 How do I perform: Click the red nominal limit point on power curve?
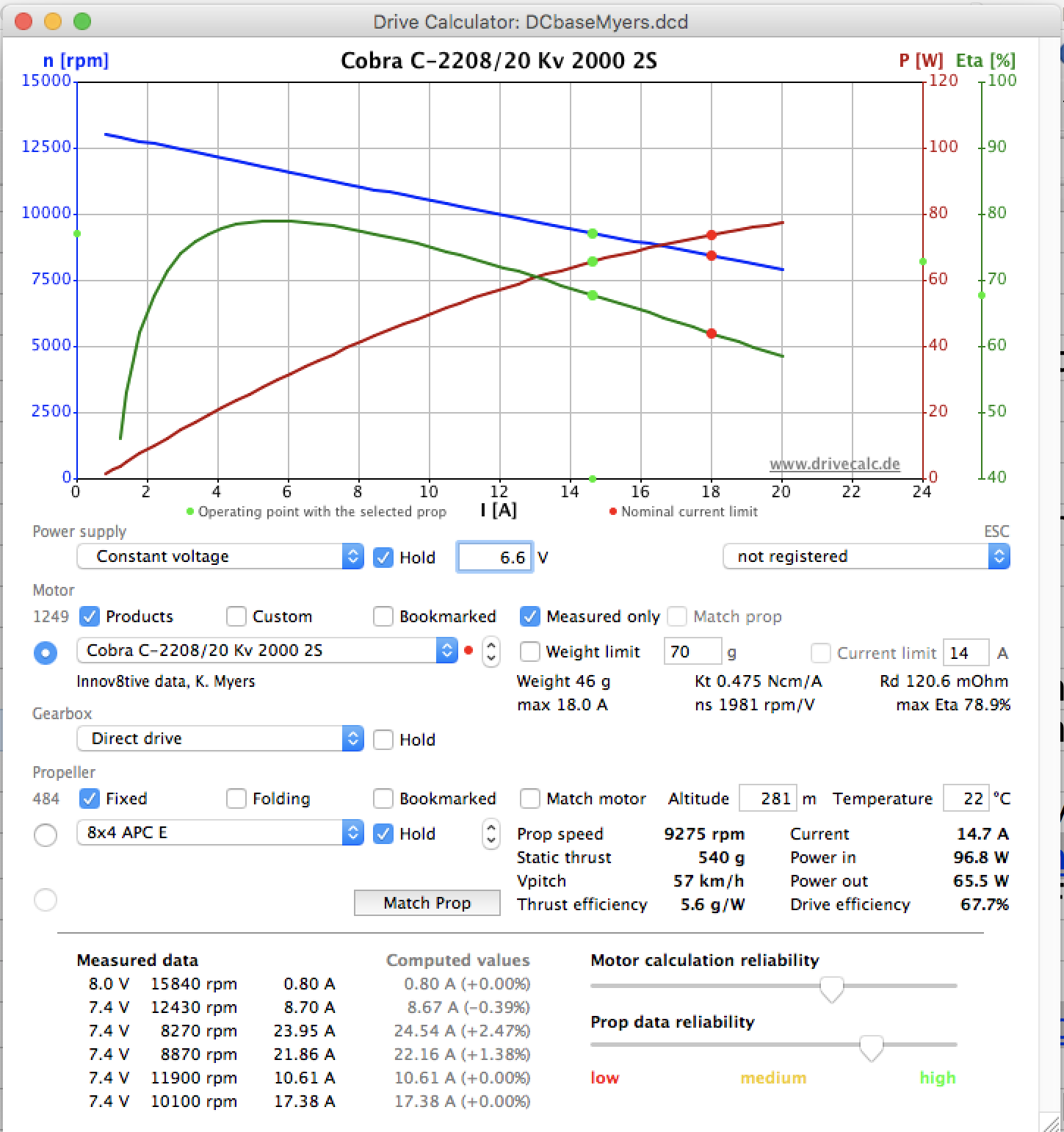(711, 235)
